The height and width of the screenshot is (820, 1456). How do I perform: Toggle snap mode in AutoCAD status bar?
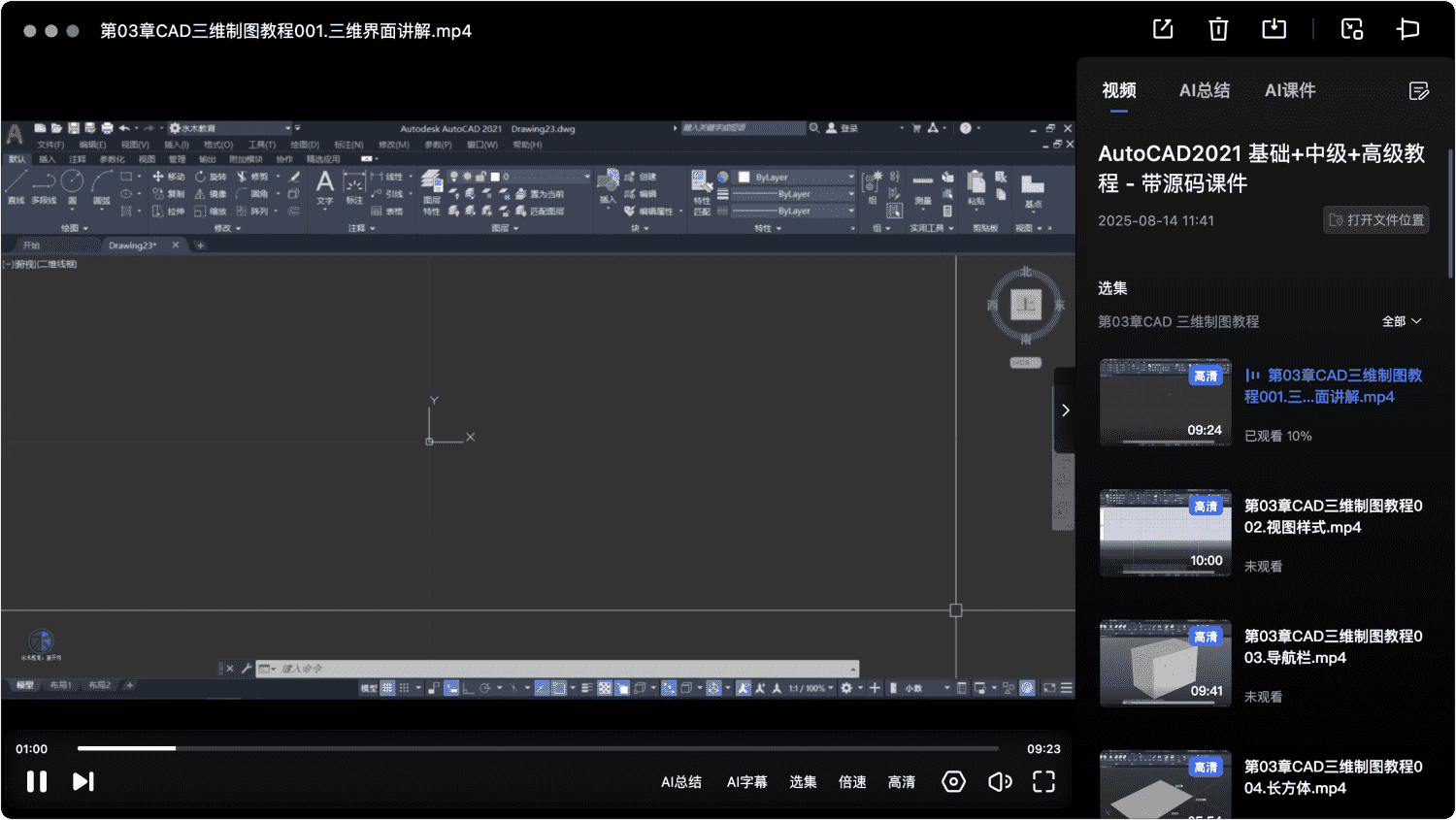(x=405, y=688)
